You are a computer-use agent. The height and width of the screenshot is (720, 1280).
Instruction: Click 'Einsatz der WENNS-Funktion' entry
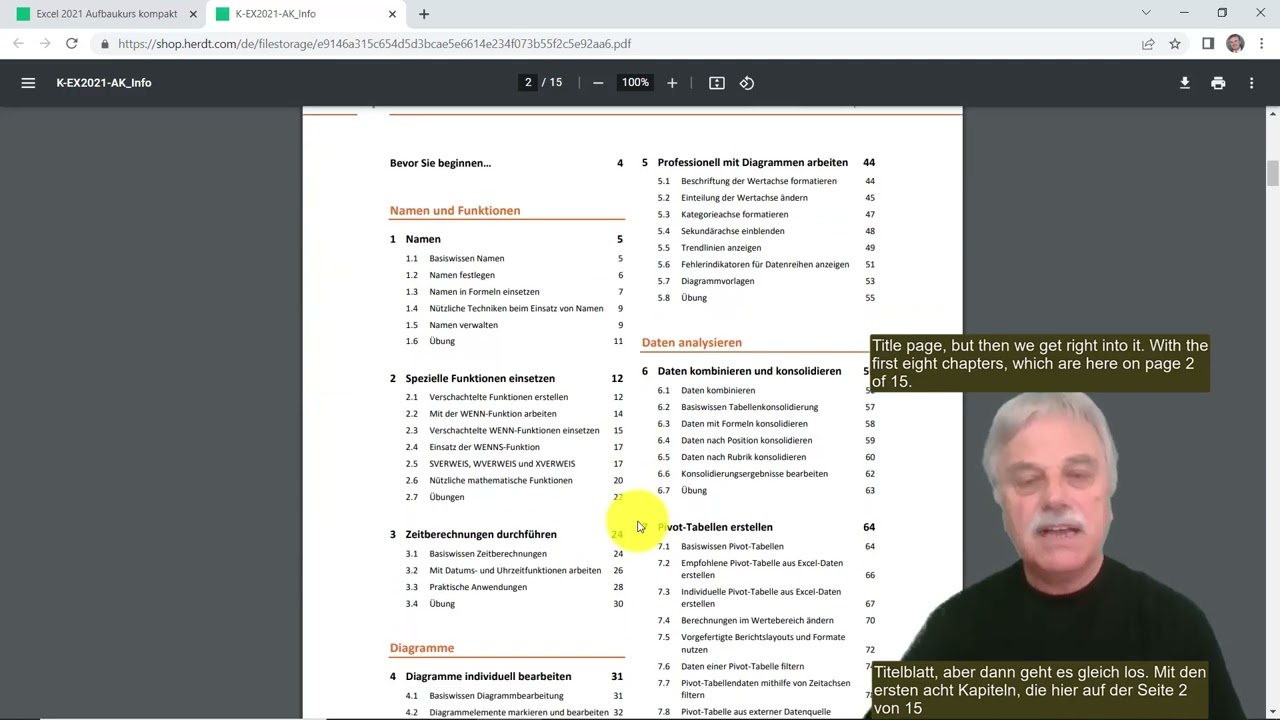(484, 447)
